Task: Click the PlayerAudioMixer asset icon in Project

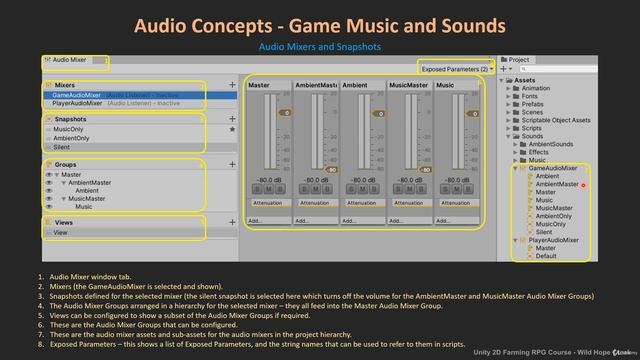Action: (523, 240)
